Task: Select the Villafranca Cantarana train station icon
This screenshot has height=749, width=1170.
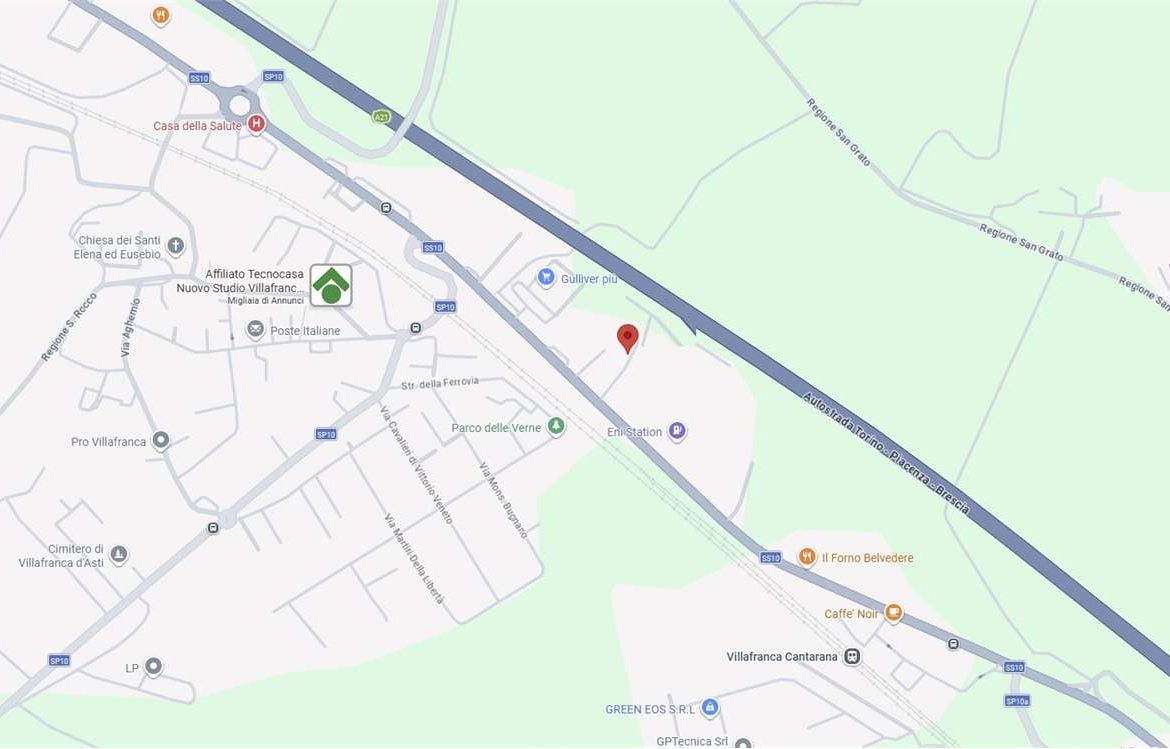Action: pos(852,656)
